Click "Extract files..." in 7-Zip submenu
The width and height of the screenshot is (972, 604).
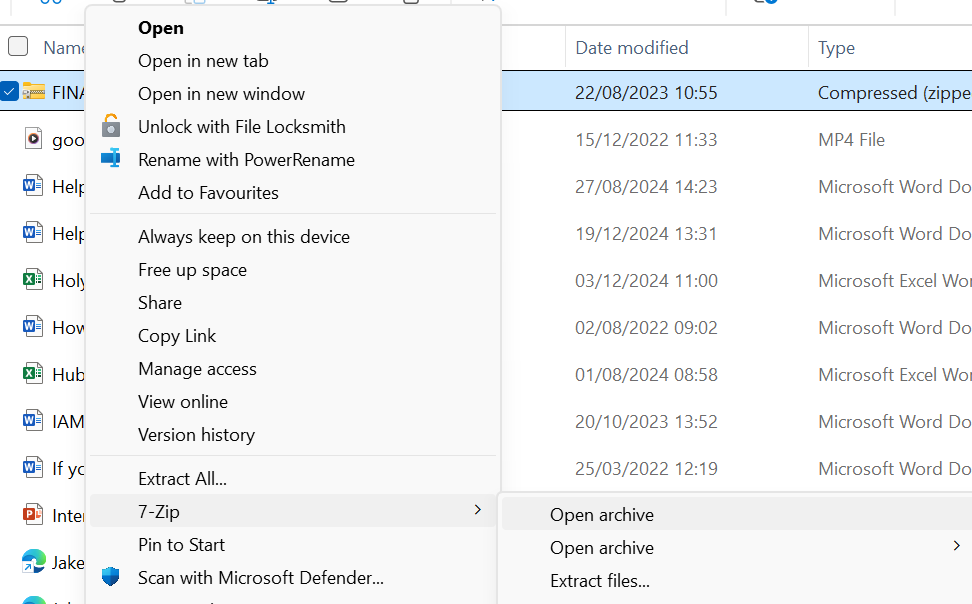click(x=600, y=581)
